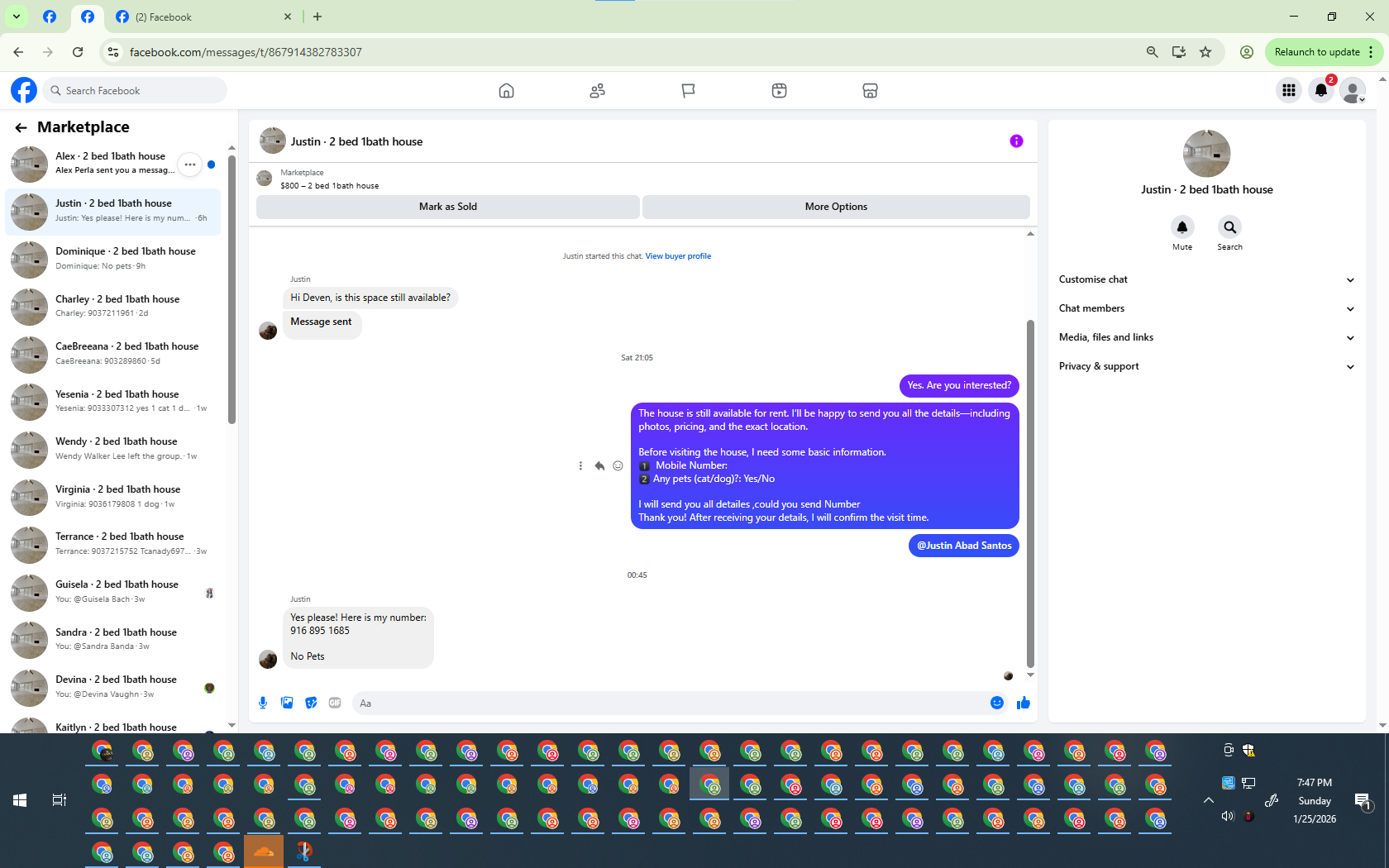The height and width of the screenshot is (868, 1389).
Task: Open CaeBreeana 2 bed 1bath house chat
Action: [x=113, y=354]
